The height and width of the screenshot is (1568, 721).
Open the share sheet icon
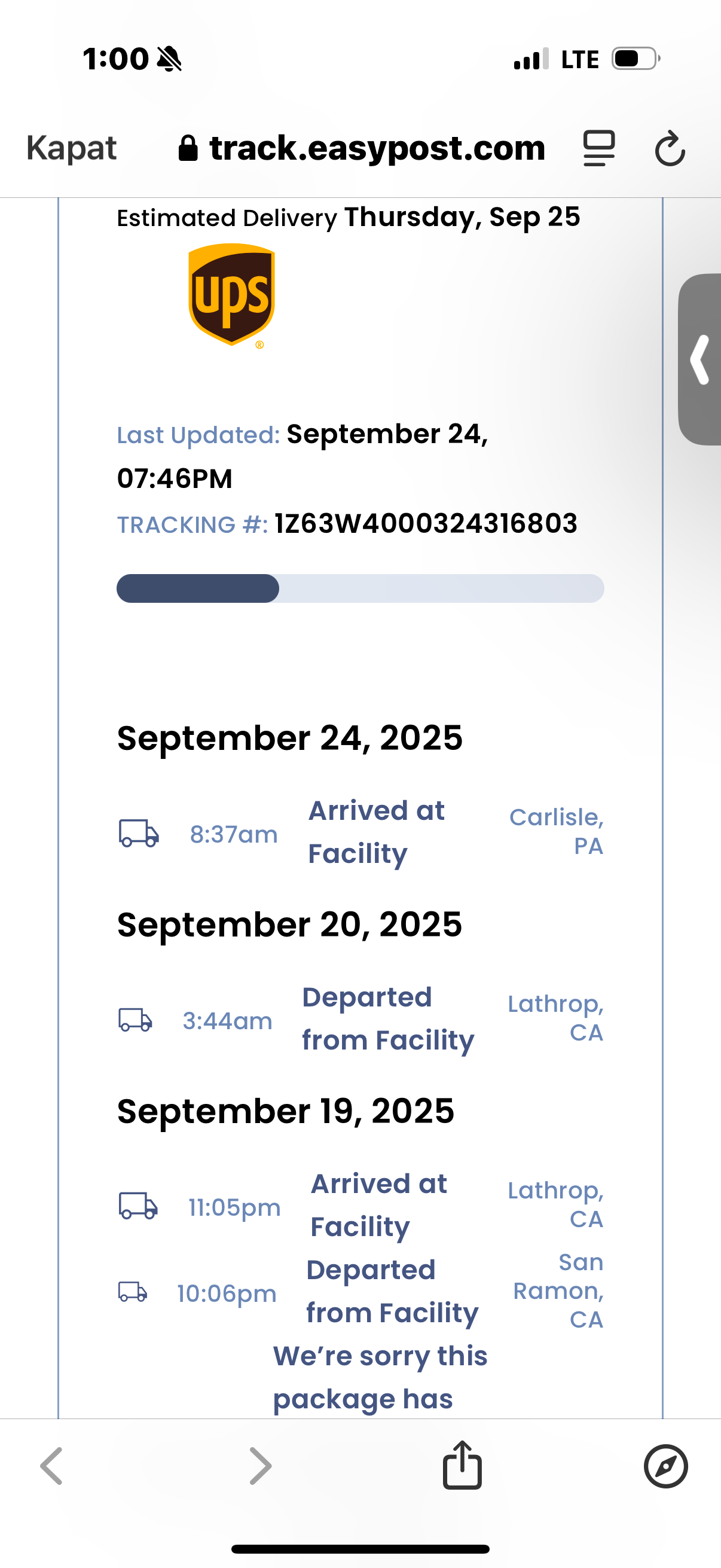[462, 1465]
